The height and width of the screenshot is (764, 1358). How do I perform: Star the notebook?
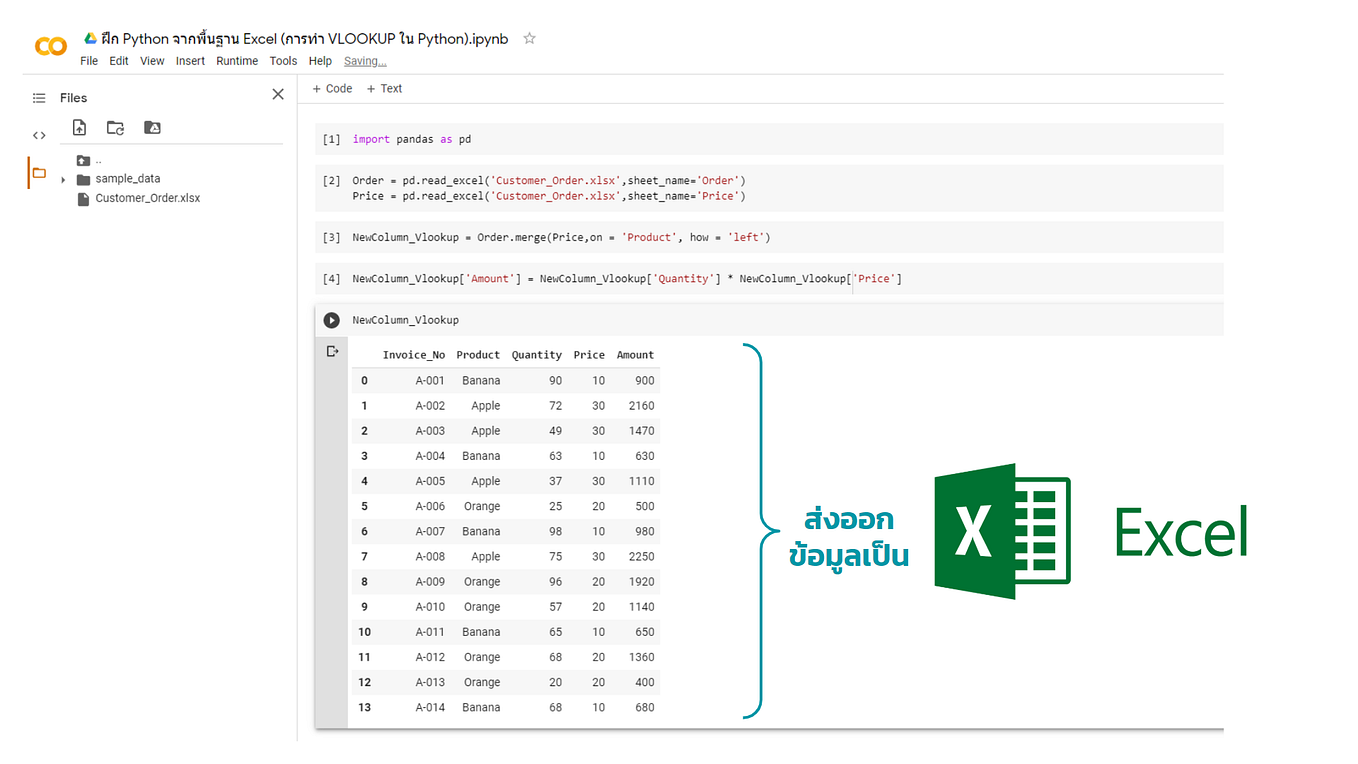[529, 39]
